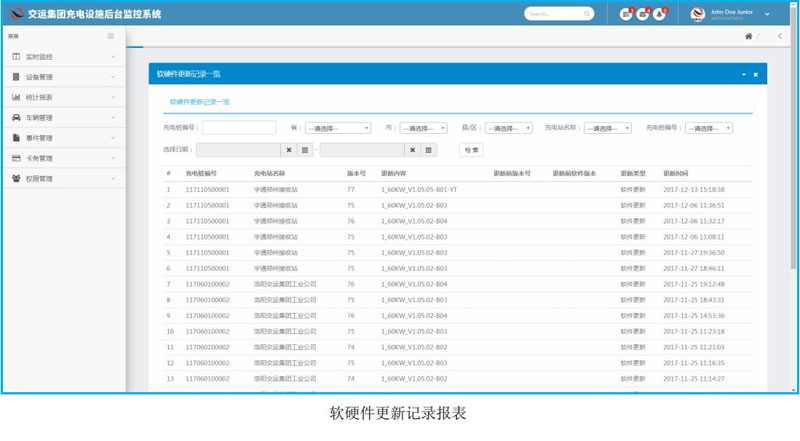The image size is (800, 441).
Task: Open calendar picker for the start date
Action: [305, 150]
